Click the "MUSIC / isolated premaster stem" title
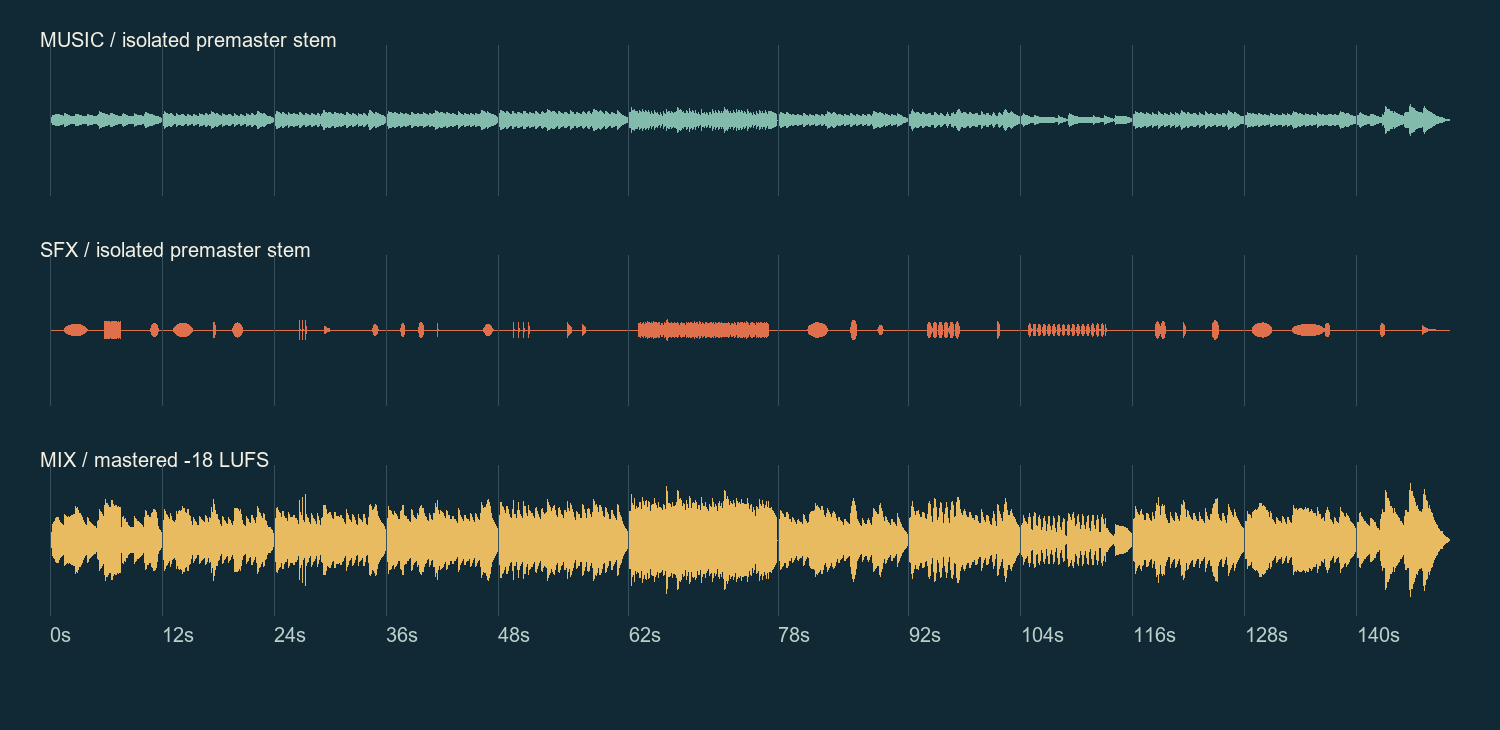The height and width of the screenshot is (730, 1500). tap(188, 41)
